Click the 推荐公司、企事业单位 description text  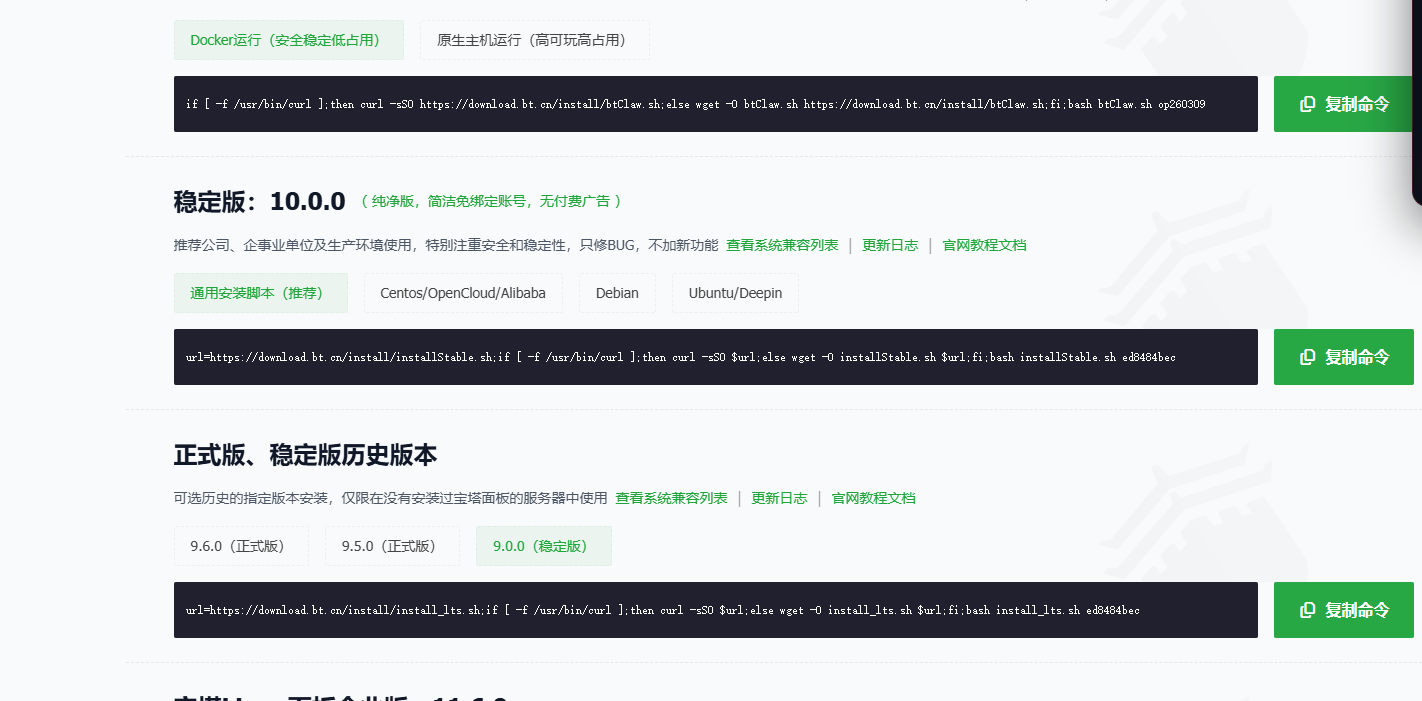(446, 245)
